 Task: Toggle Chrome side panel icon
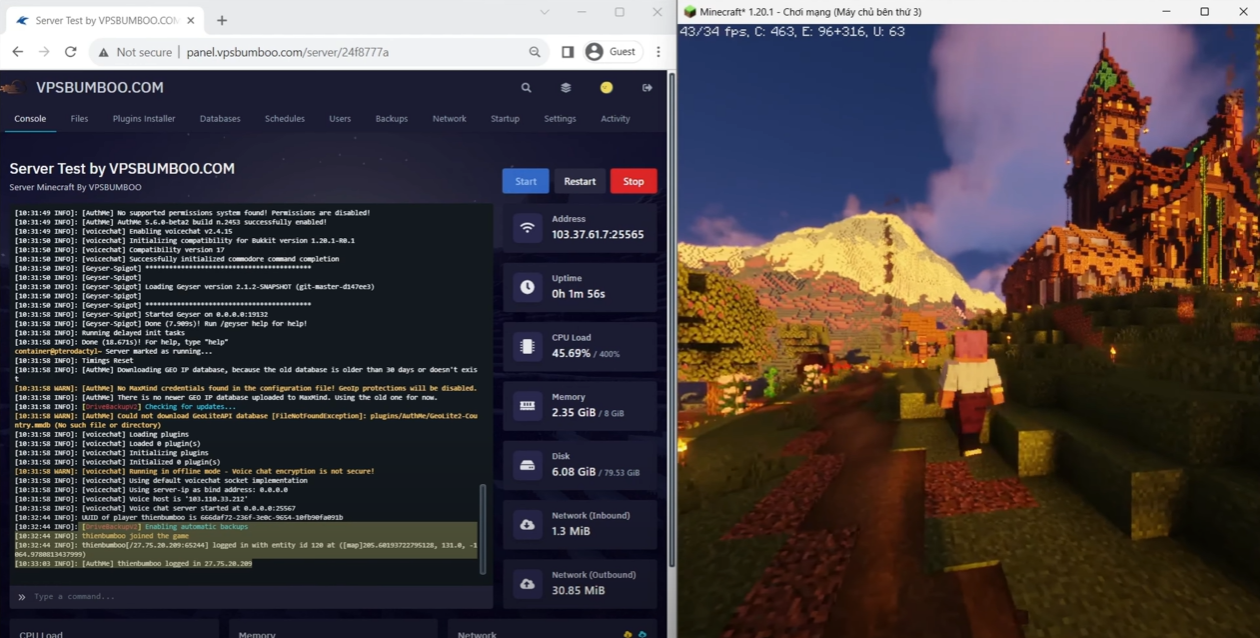tap(567, 52)
